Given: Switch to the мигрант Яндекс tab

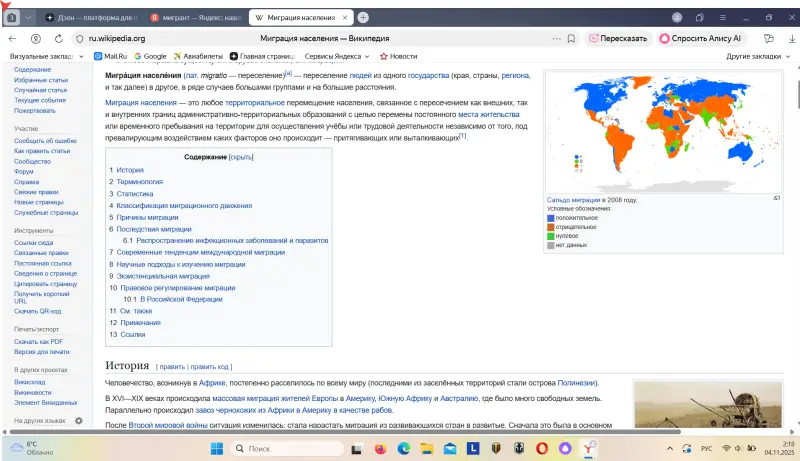Looking at the screenshot, I should point(193,18).
